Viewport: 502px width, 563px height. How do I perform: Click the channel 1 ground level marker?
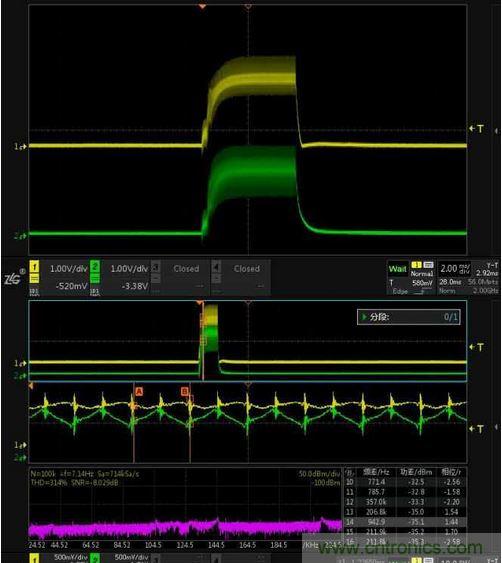tap(20, 146)
